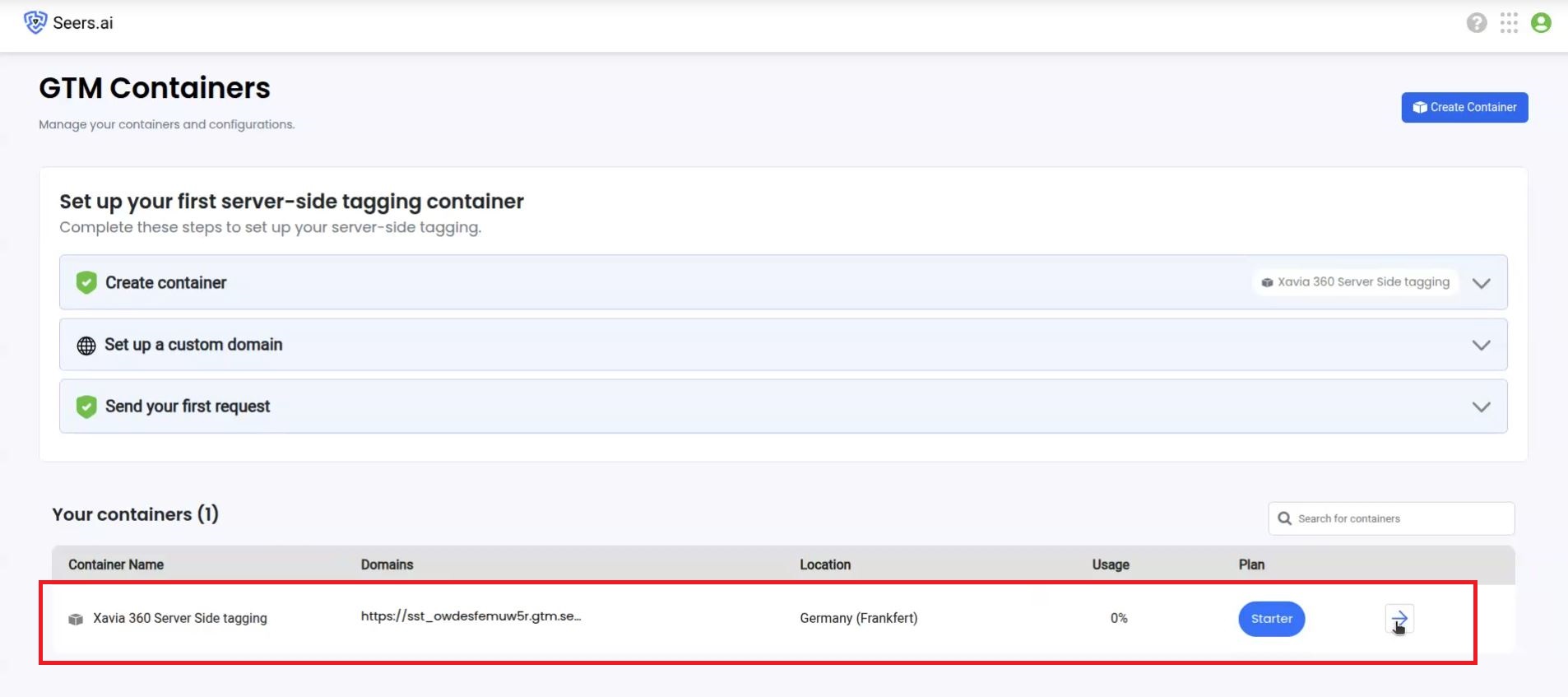Click the Usage column header
Image resolution: width=1568 pixels, height=697 pixels.
(1111, 565)
